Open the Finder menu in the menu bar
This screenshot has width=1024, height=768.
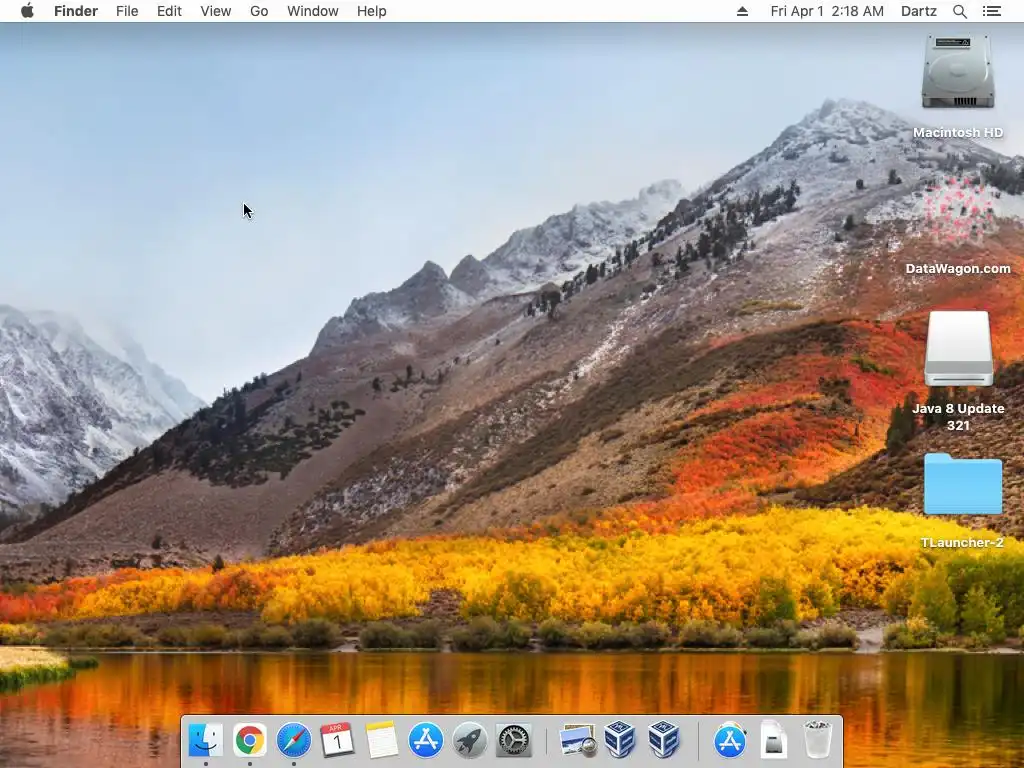(x=76, y=11)
